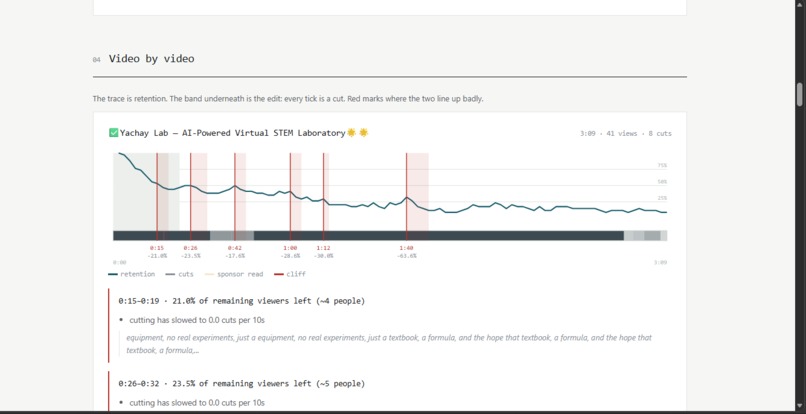Viewport: 806px width, 414px height.
Task: Click the 3:09 end time label under chart
Action: pyautogui.click(x=661, y=262)
